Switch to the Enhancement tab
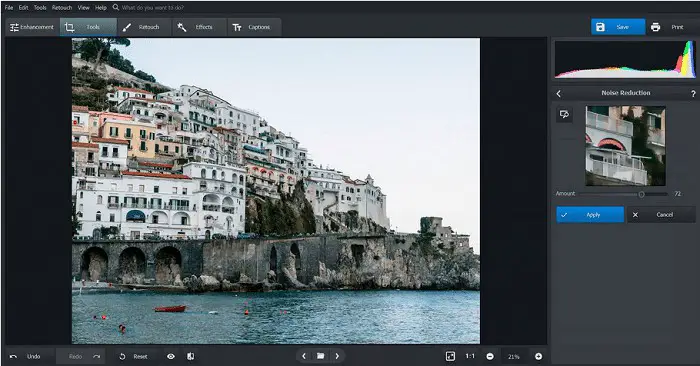Image resolution: width=700 pixels, height=366 pixels. pyautogui.click(x=32, y=27)
